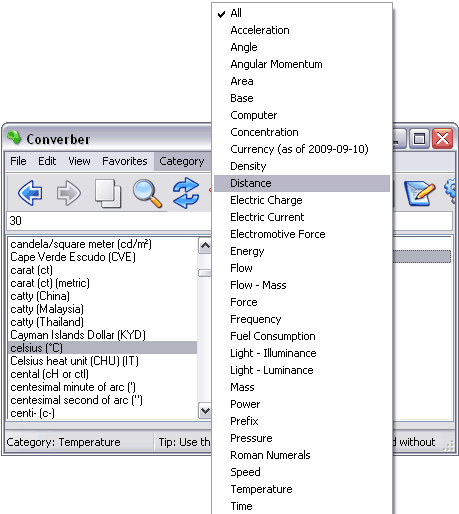459x514 pixels.
Task: Choose Electromotive Force category
Action: 302,234
